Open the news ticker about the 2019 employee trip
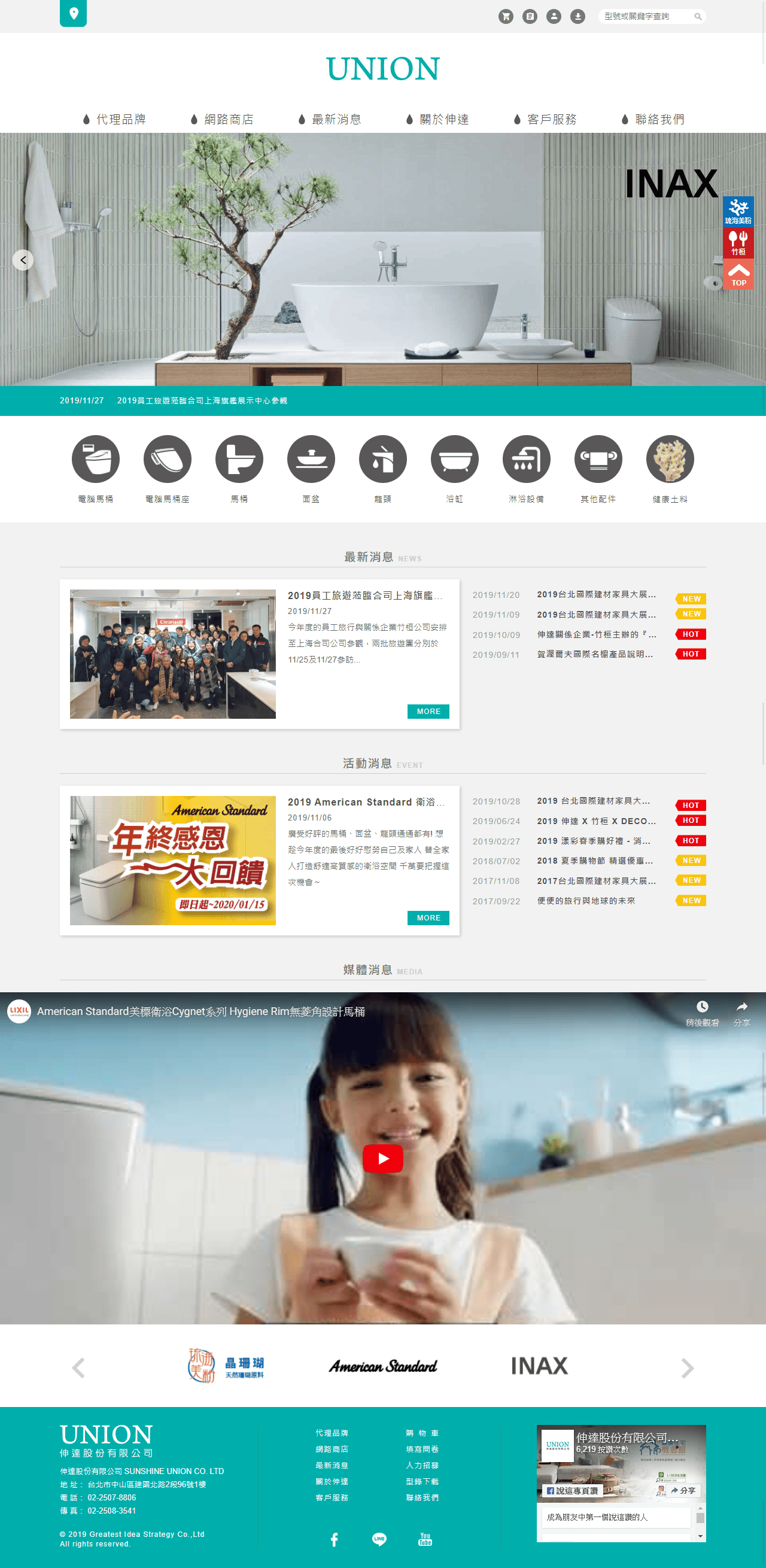766x1568 pixels. [202, 400]
